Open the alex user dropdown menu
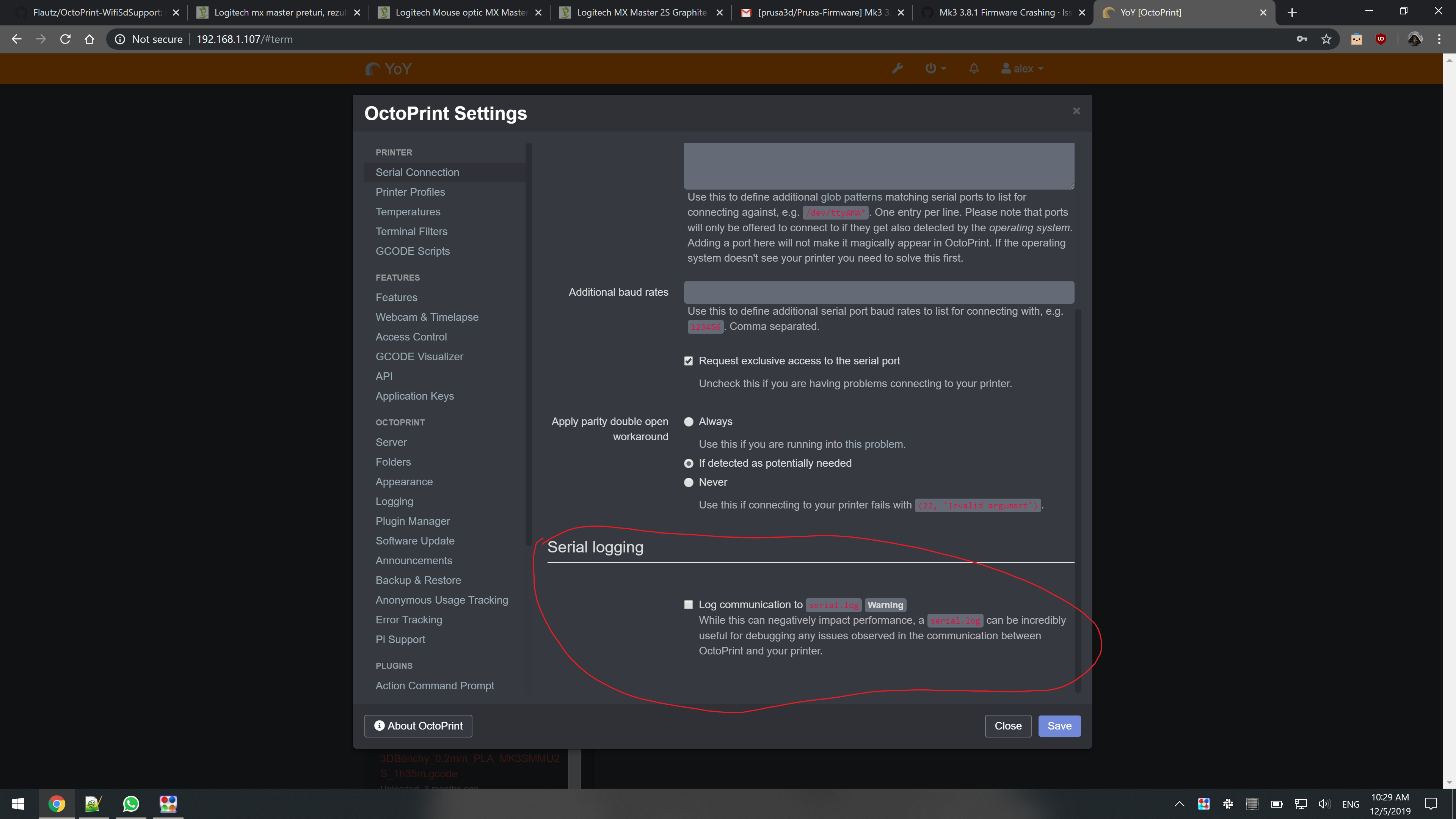The width and height of the screenshot is (1456, 819). (x=1022, y=68)
